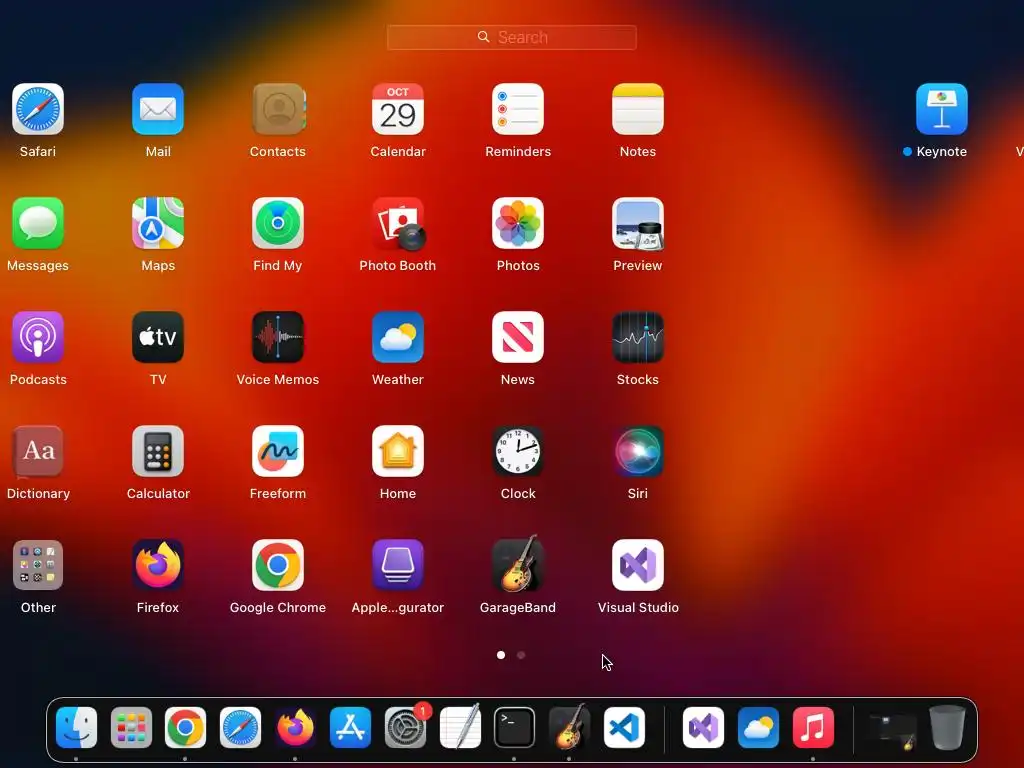Open Firefox from the Launchpad grid
1024x768 pixels.
[x=158, y=565]
